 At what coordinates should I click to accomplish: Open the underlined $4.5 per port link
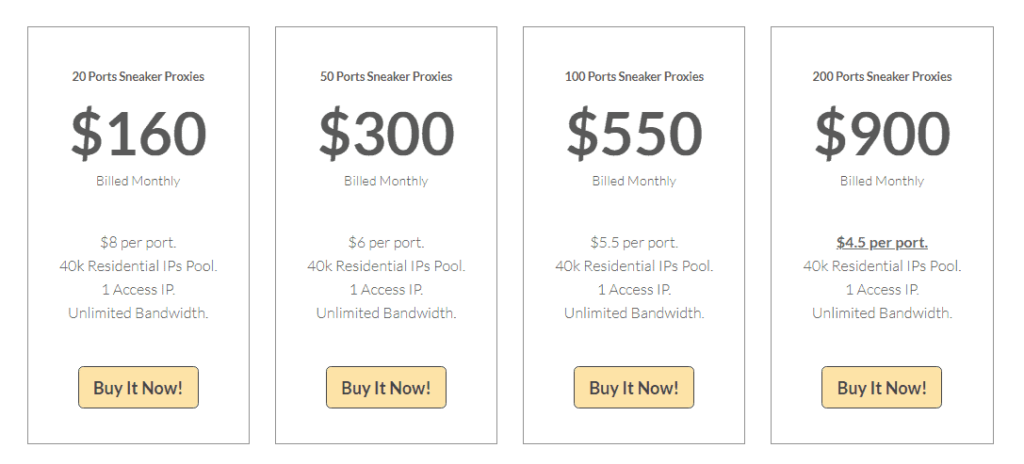tap(882, 242)
